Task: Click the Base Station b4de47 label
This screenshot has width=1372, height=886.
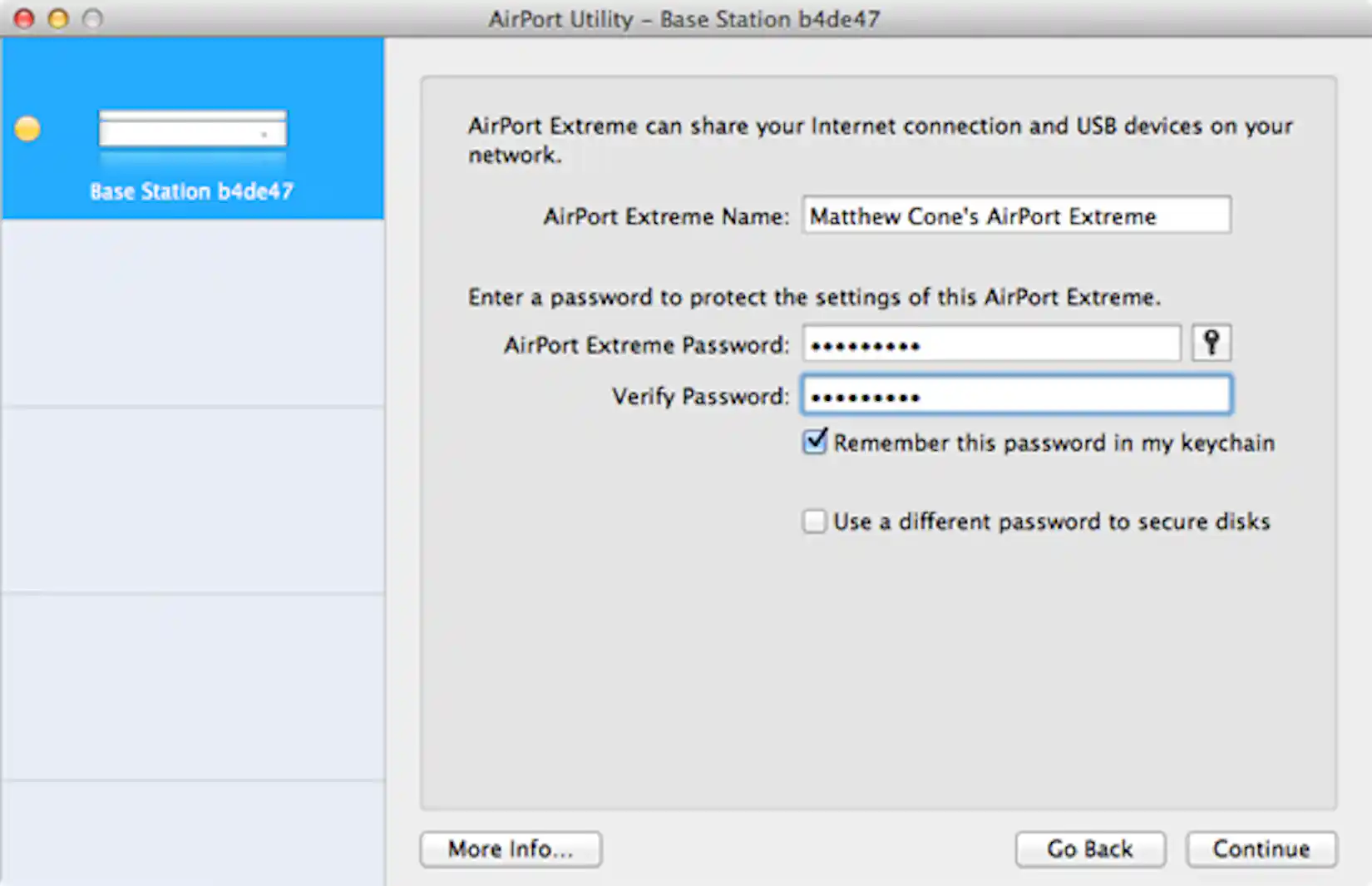Action: click(191, 191)
